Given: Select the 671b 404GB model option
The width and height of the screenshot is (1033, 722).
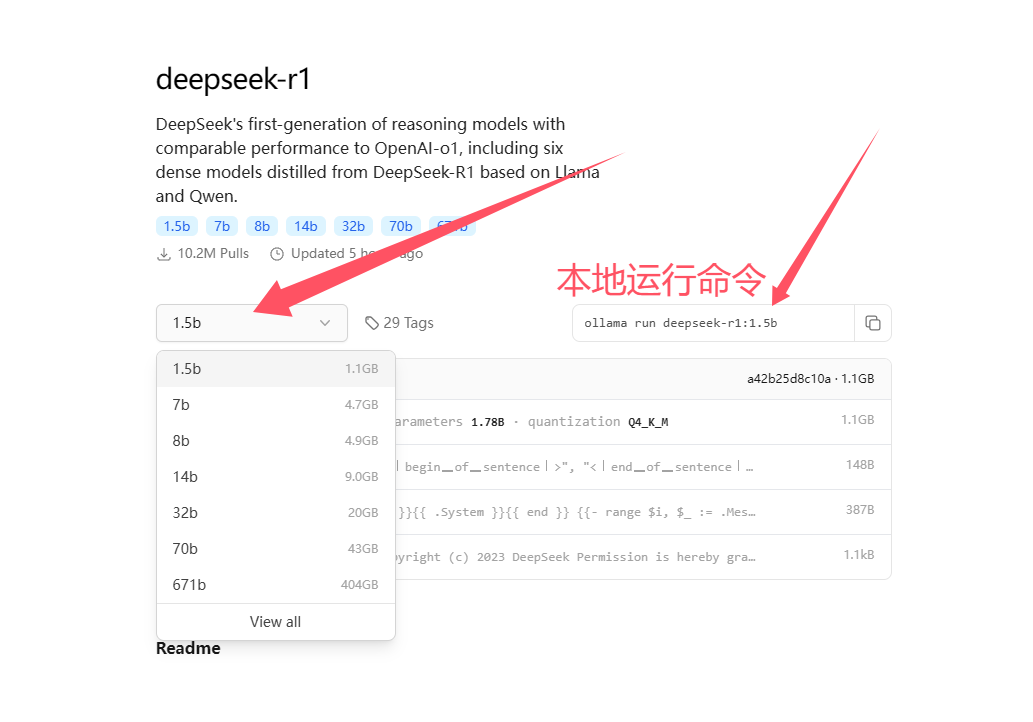Looking at the screenshot, I should click(275, 584).
